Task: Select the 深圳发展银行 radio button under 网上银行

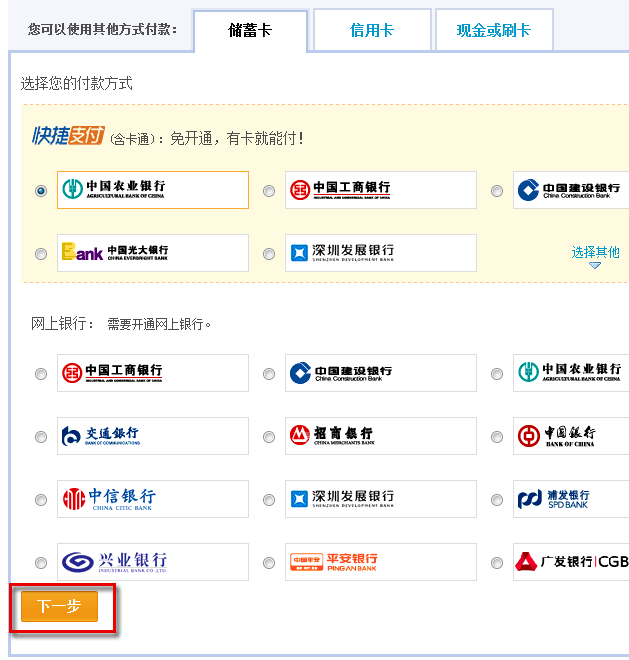Action: click(x=269, y=499)
